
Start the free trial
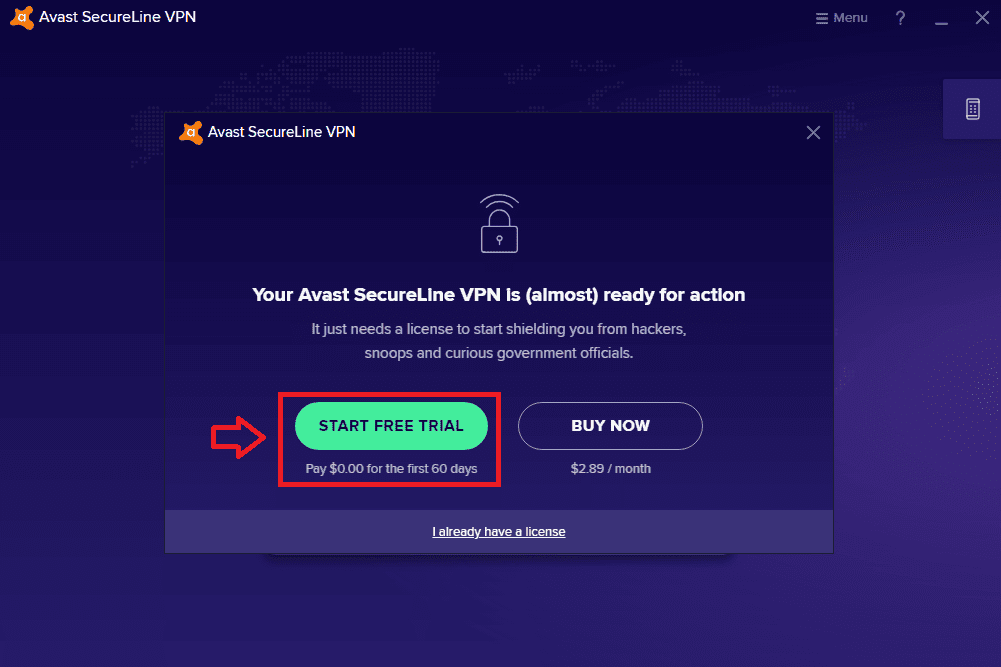click(x=391, y=426)
